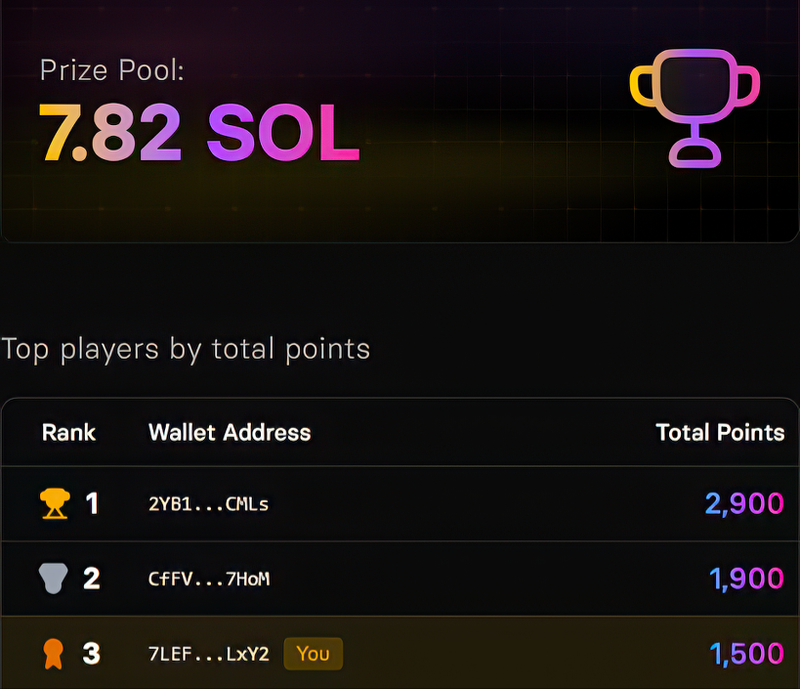Click the "Prize Pool:" label
Screen dimensions: 800x689
click(112, 70)
